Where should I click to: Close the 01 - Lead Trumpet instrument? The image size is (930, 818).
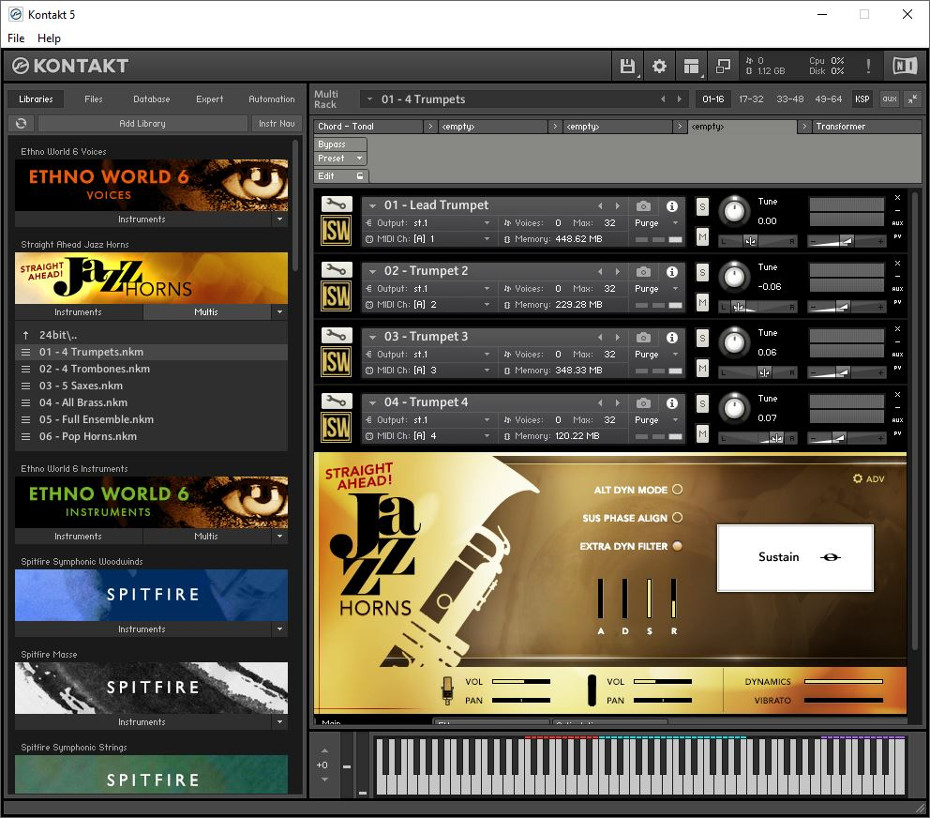897,198
